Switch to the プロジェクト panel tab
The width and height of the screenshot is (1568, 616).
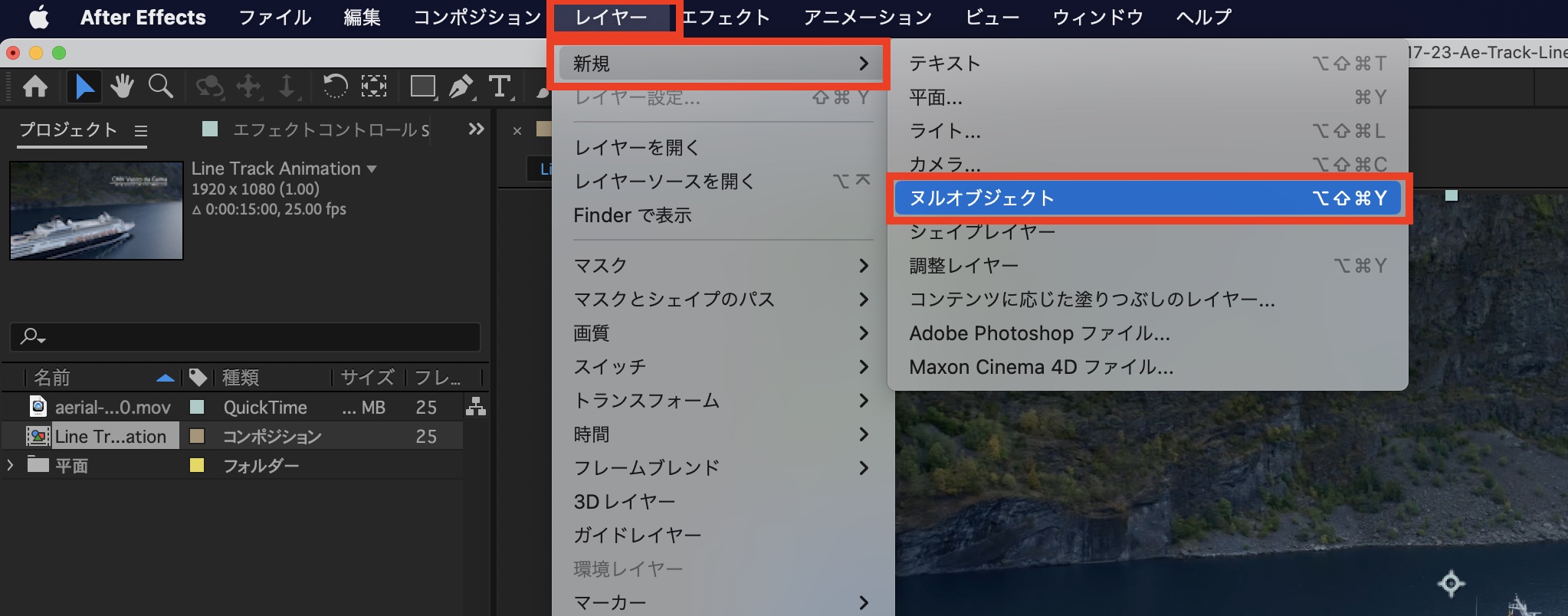click(68, 130)
